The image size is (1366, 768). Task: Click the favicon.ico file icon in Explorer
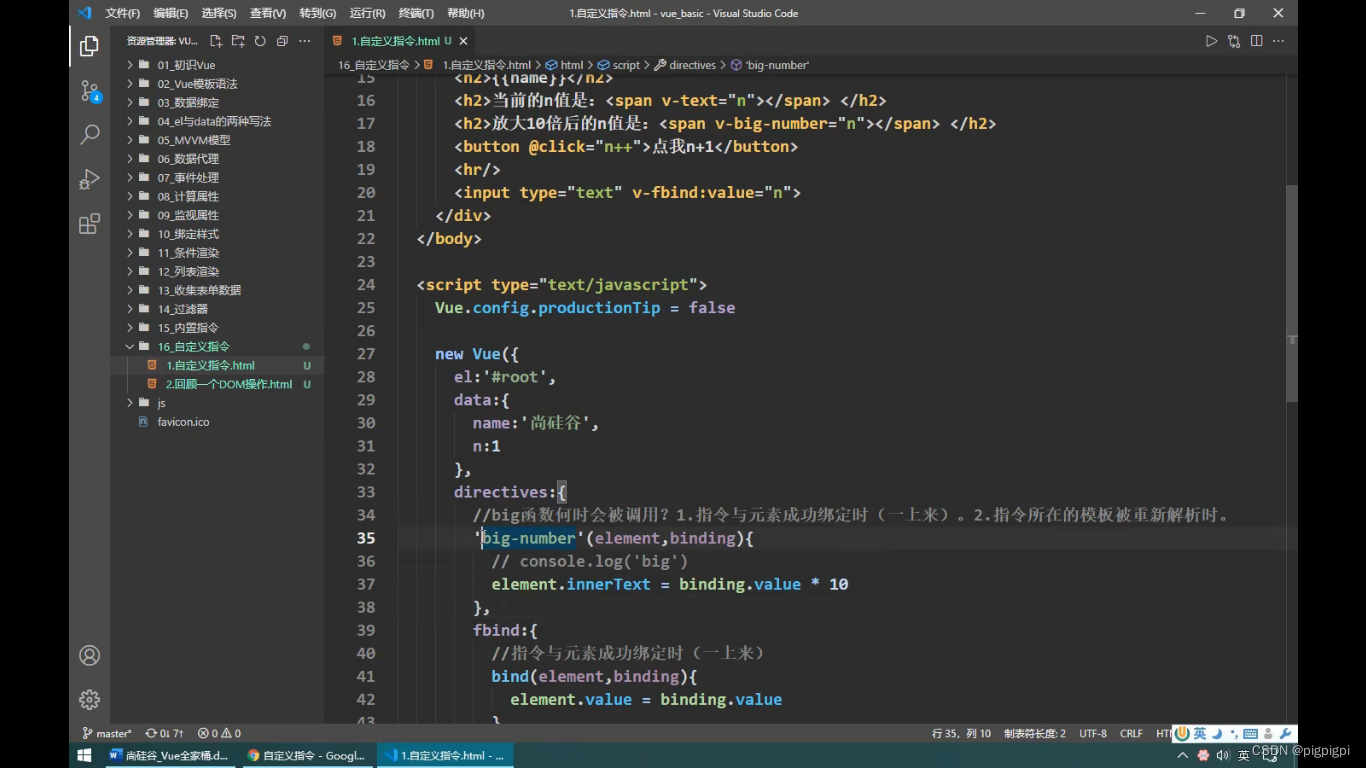click(143, 422)
